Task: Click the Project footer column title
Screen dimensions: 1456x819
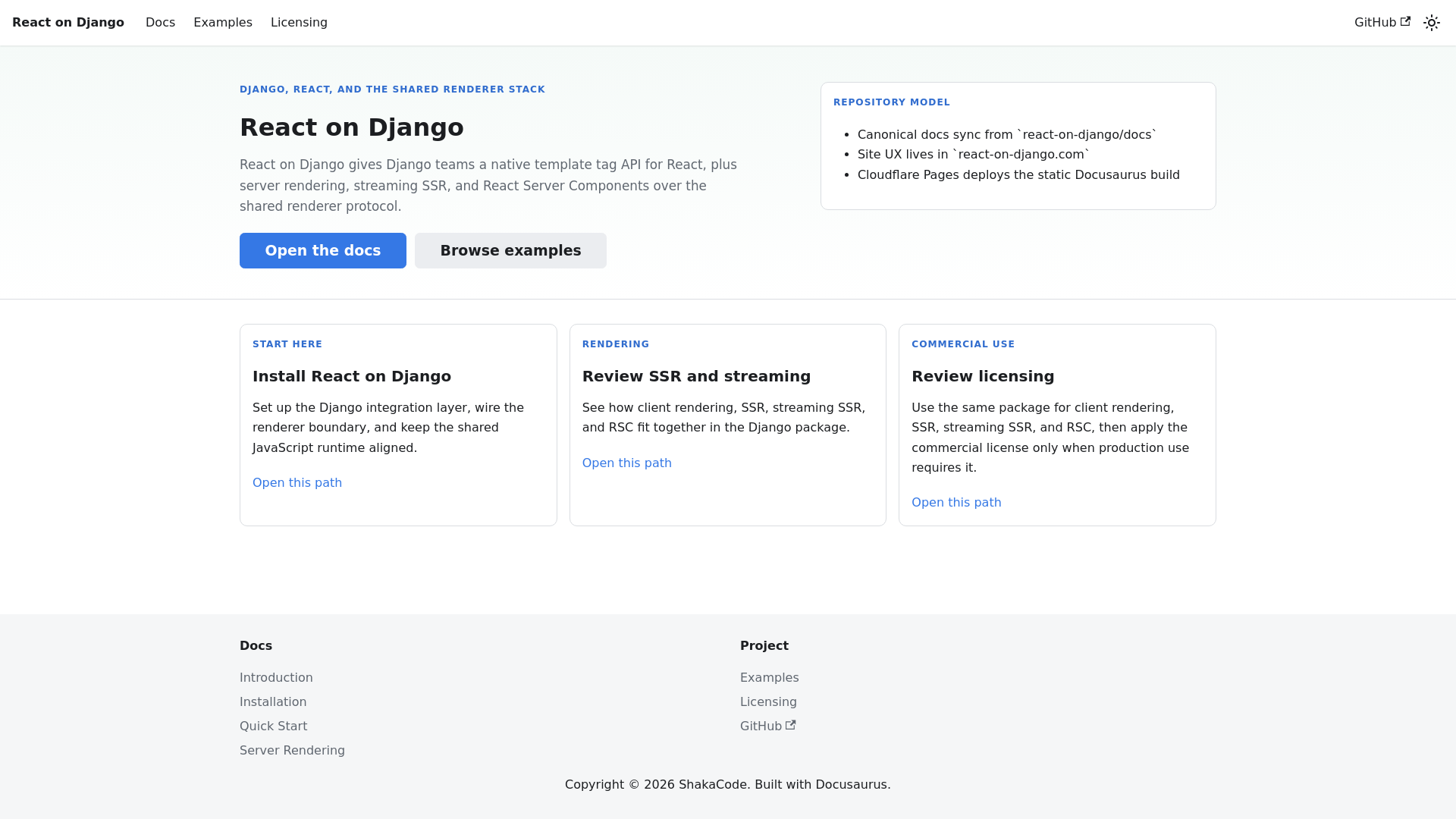Action: coord(764,646)
